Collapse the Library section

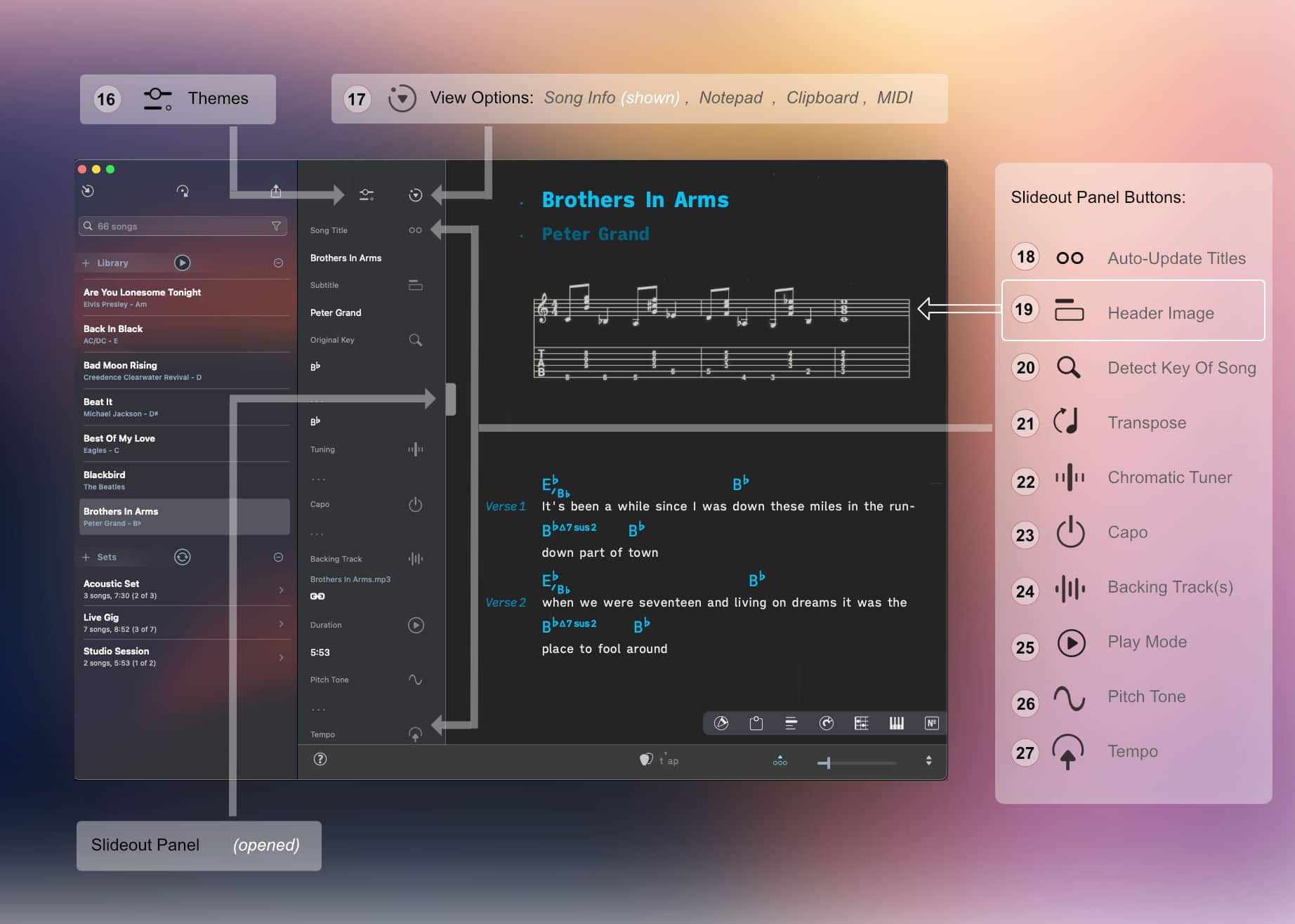[278, 263]
